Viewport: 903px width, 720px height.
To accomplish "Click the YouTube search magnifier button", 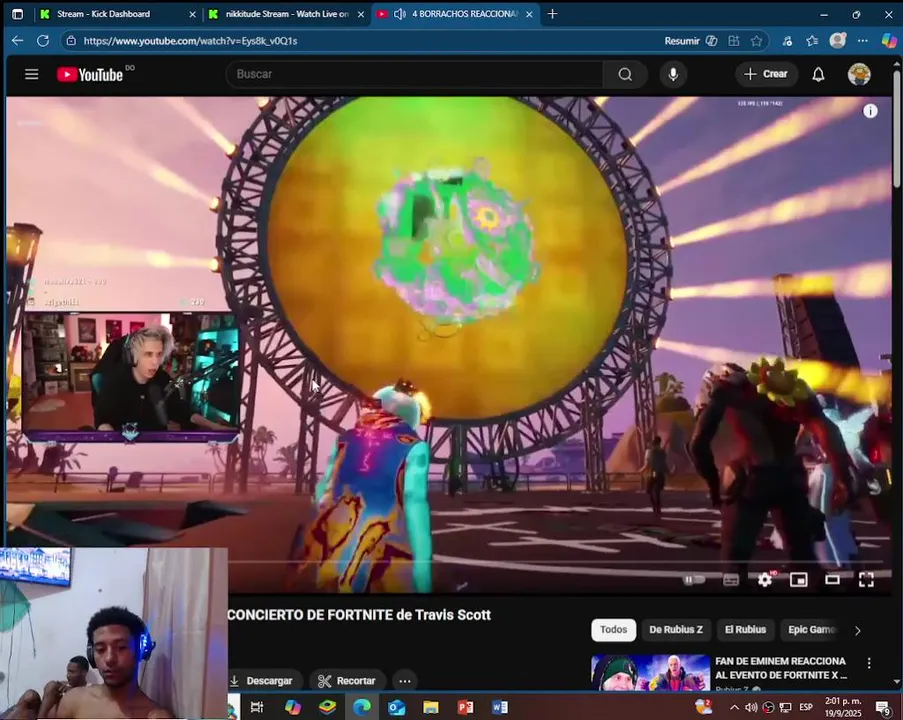I will (625, 74).
